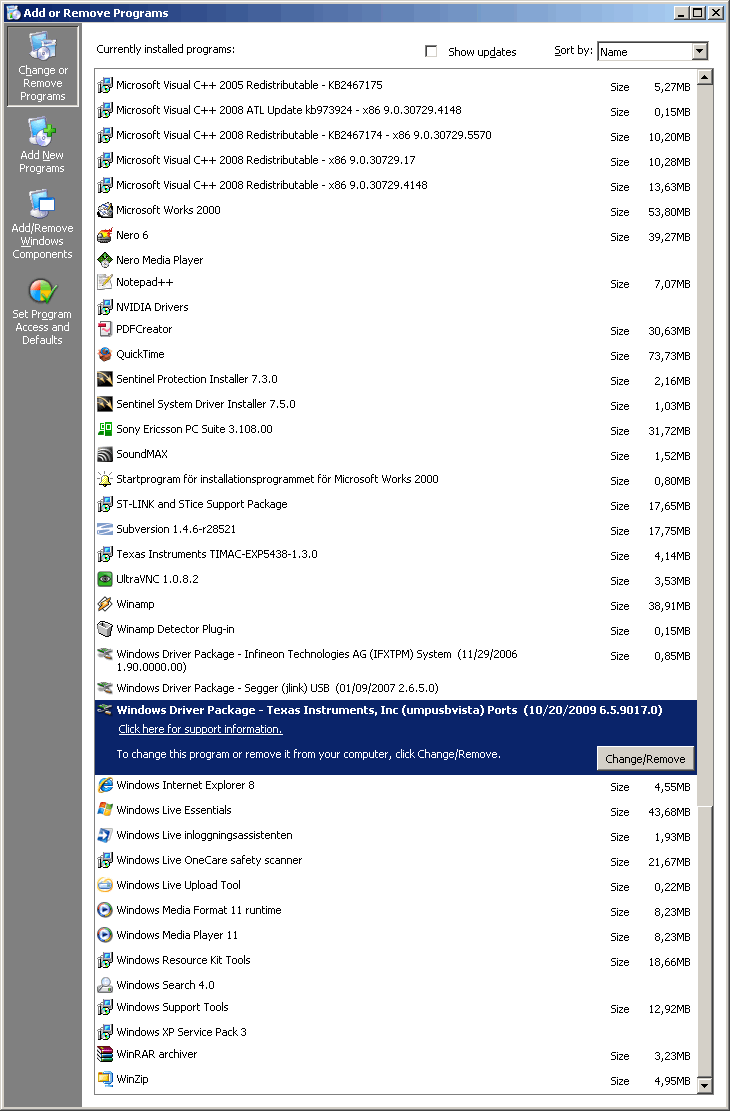
Task: Click the Windows Live Upload Tool icon
Action: [x=105, y=885]
